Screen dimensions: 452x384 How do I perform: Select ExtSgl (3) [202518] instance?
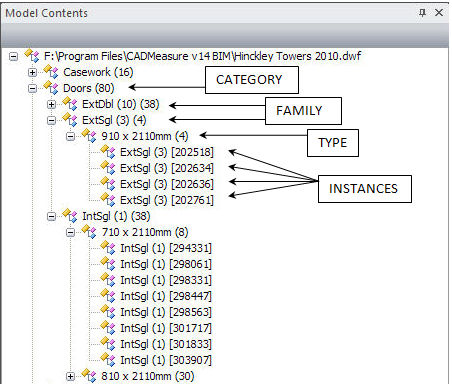pos(167,152)
